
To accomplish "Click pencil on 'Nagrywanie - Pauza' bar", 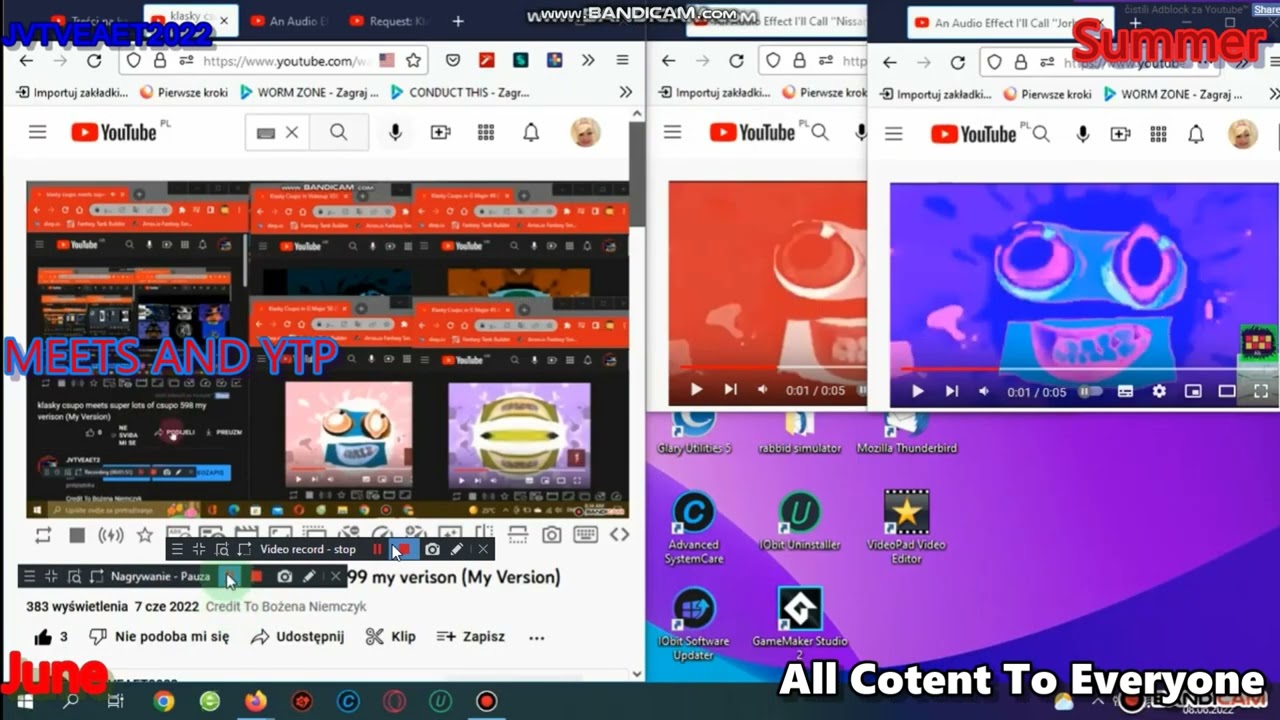I will coord(310,576).
